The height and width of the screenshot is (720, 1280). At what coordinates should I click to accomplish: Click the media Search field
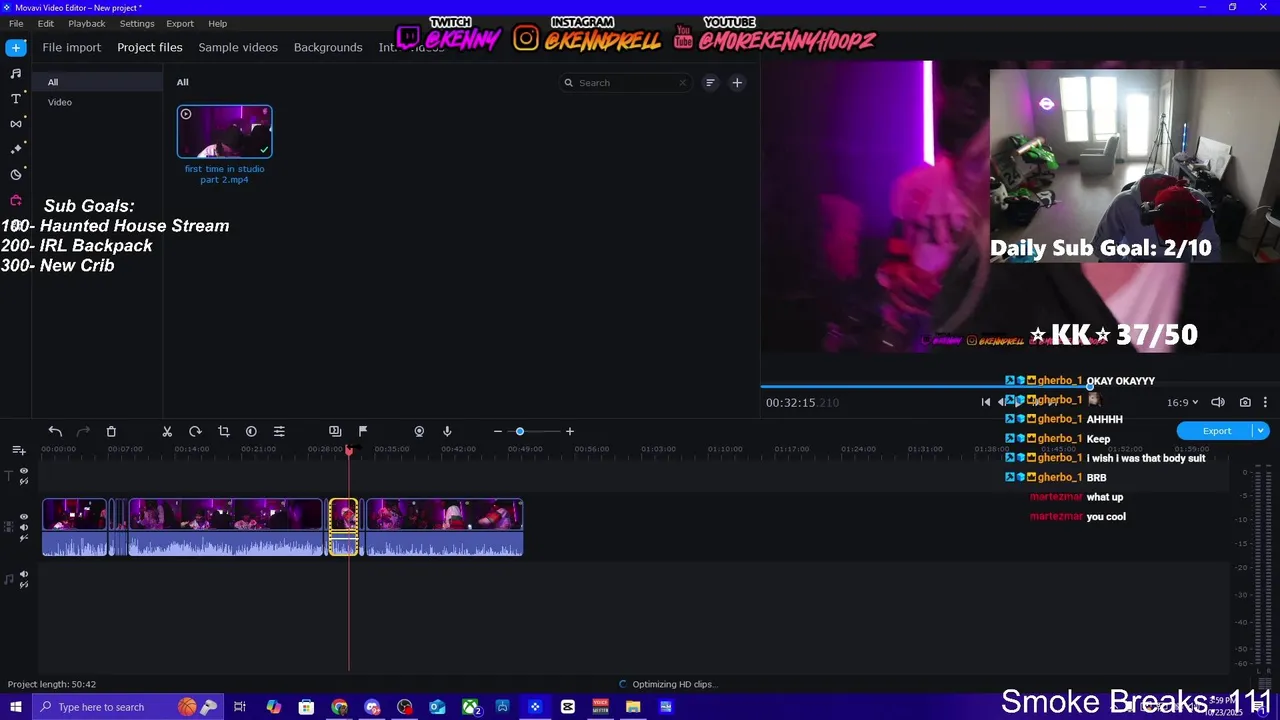click(625, 83)
